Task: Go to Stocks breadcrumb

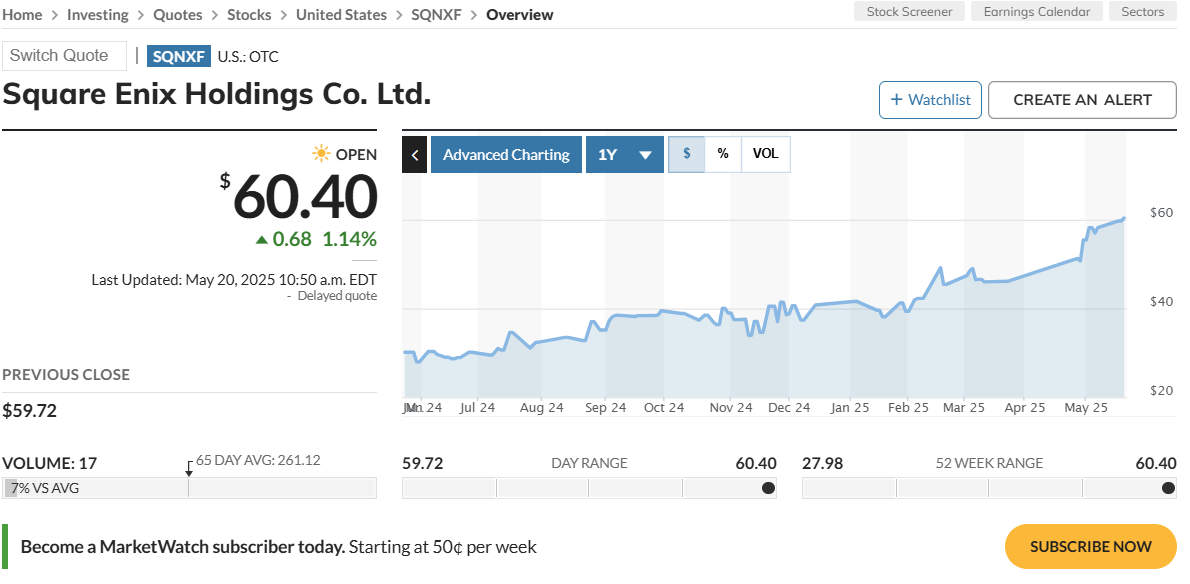Action: 249,14
